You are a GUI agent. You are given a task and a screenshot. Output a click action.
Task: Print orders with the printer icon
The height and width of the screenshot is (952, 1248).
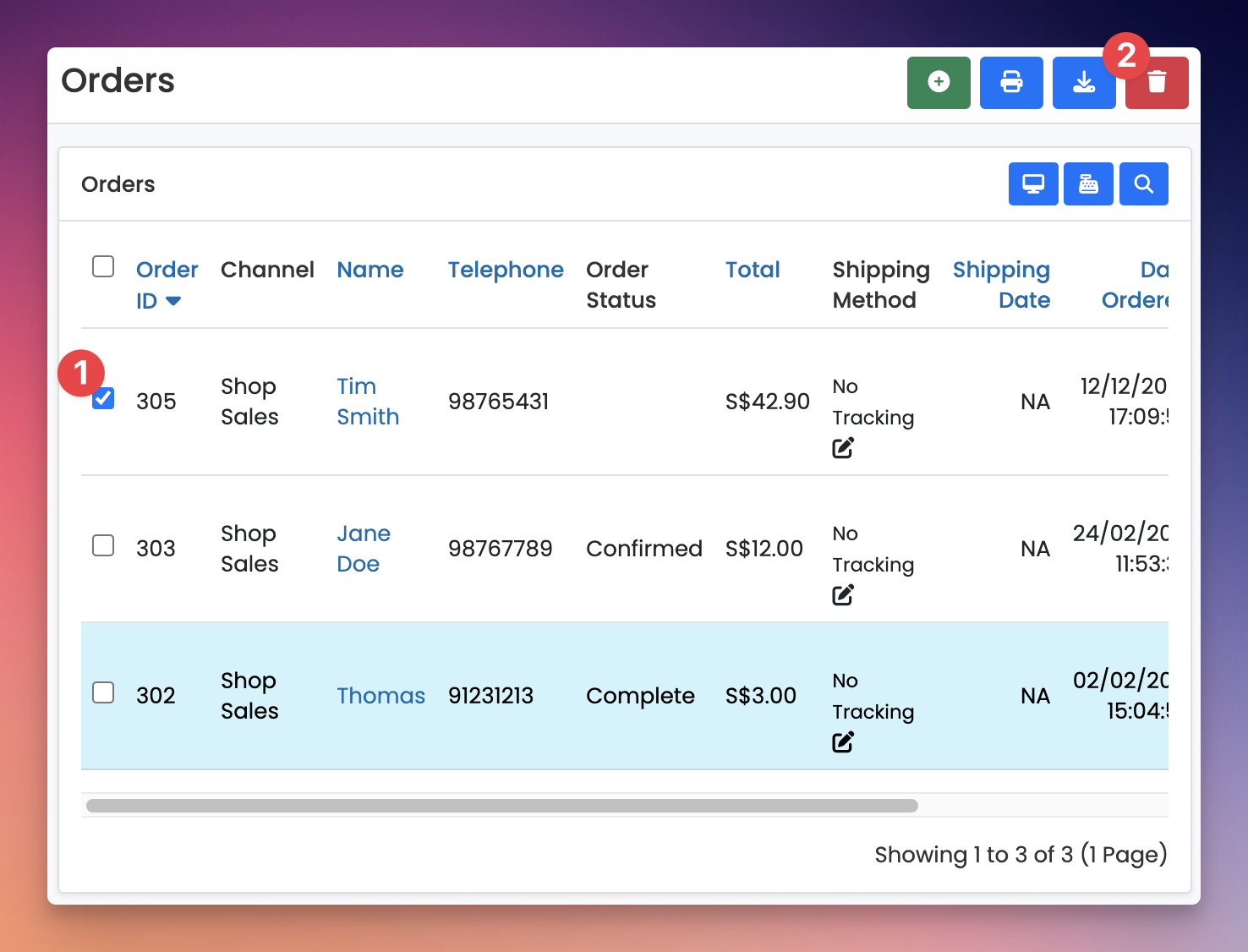[x=1011, y=83]
